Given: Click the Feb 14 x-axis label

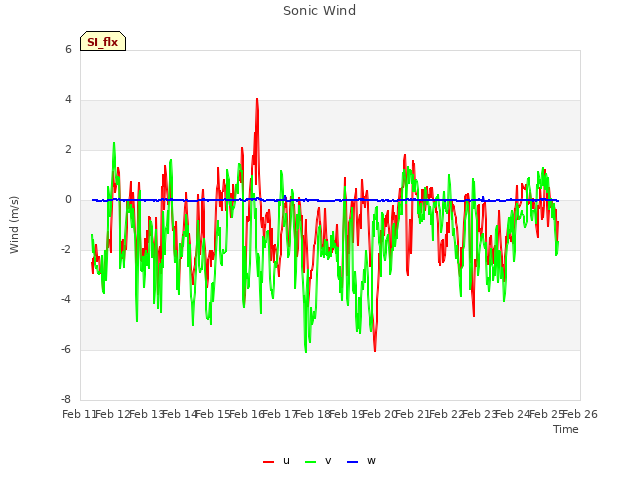Looking at the screenshot, I should point(180,414).
